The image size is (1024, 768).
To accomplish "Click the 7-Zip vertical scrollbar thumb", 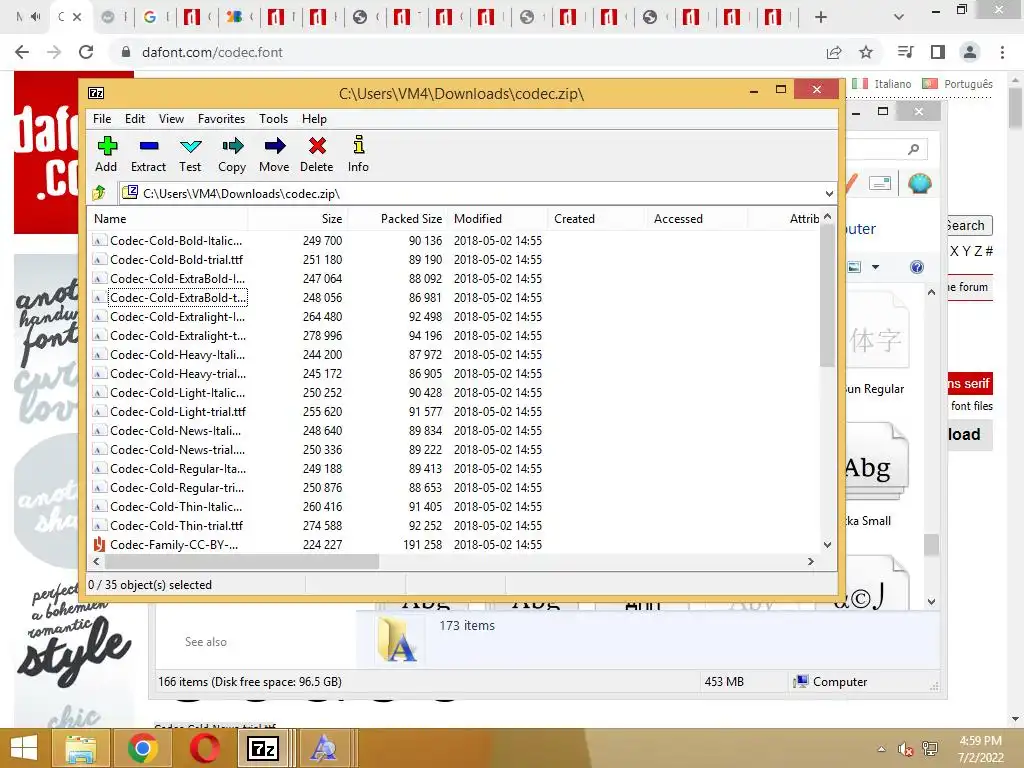I will point(827,295).
